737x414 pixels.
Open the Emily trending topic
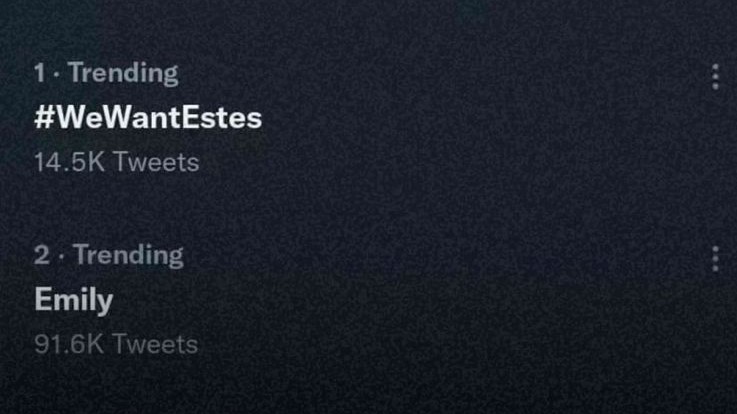[x=74, y=299]
